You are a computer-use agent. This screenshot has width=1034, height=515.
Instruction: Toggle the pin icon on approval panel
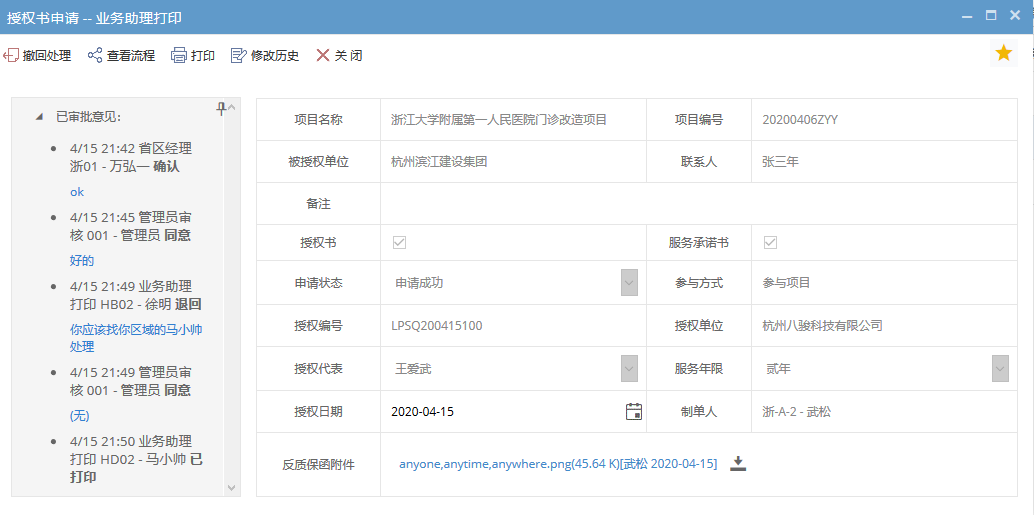(x=221, y=108)
